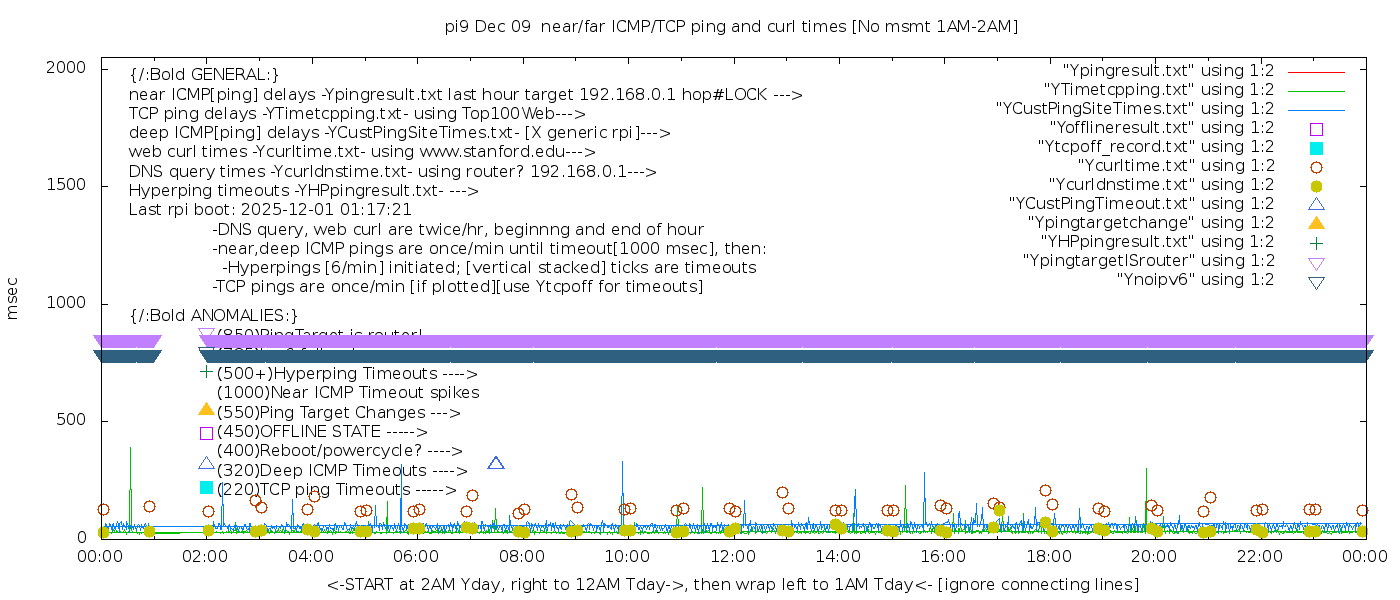Click the brown circle beside the Ycurltime.txt legend entry
The width and height of the screenshot is (1400, 600).
1316,166
